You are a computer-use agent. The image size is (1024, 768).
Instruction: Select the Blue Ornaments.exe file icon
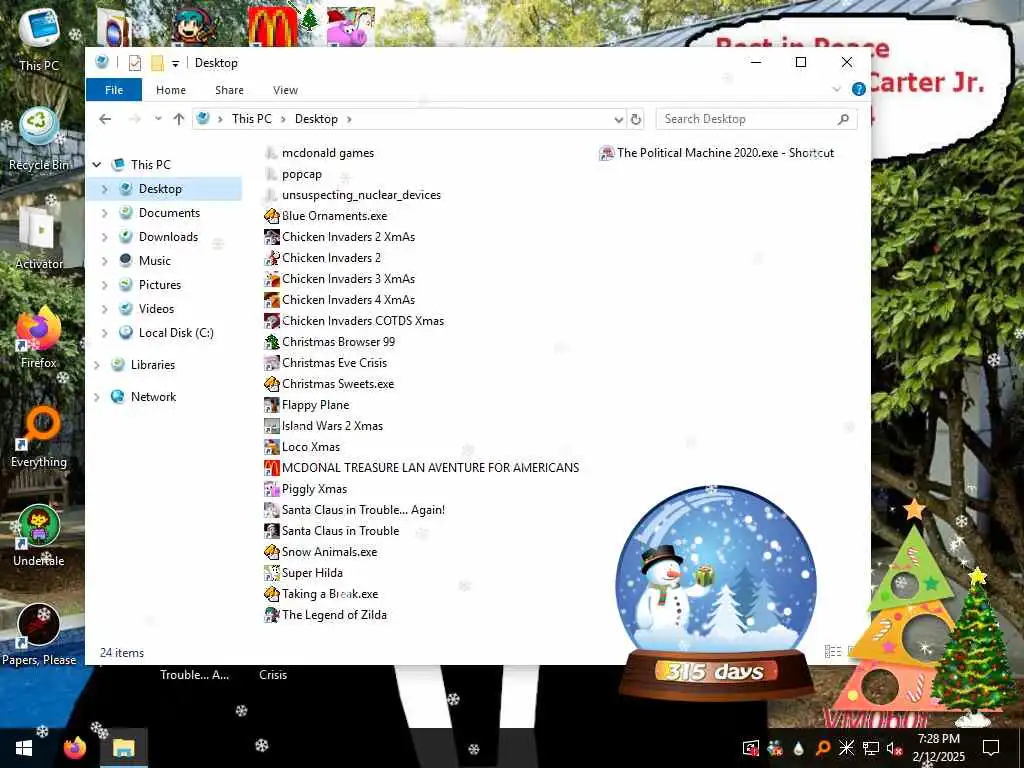point(272,216)
